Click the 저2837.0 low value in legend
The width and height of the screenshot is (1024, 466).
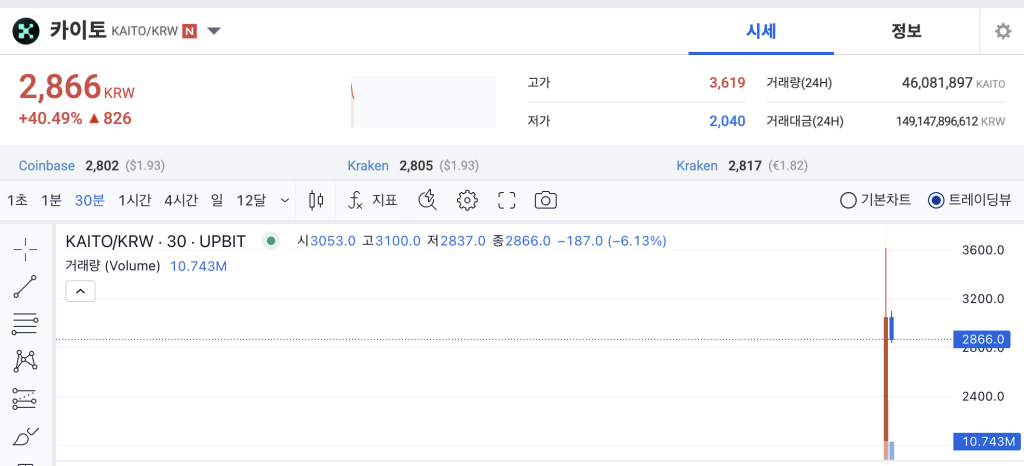456,241
